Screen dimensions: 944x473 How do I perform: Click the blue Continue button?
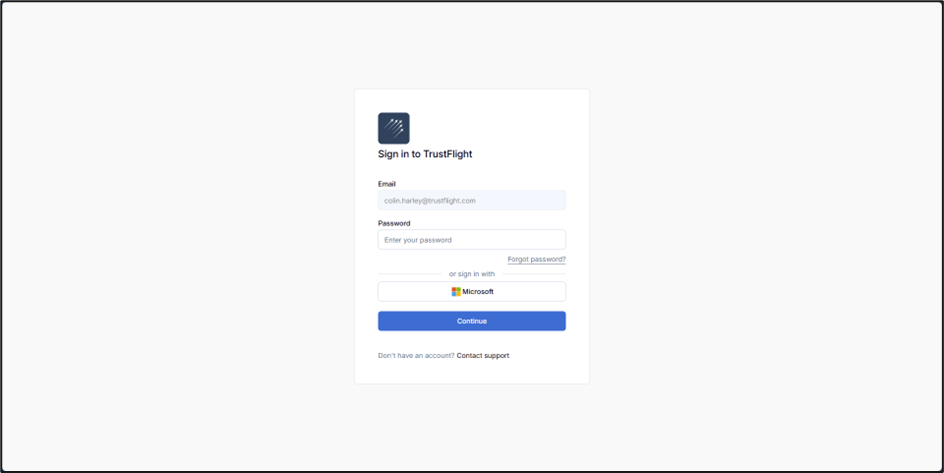(x=472, y=321)
